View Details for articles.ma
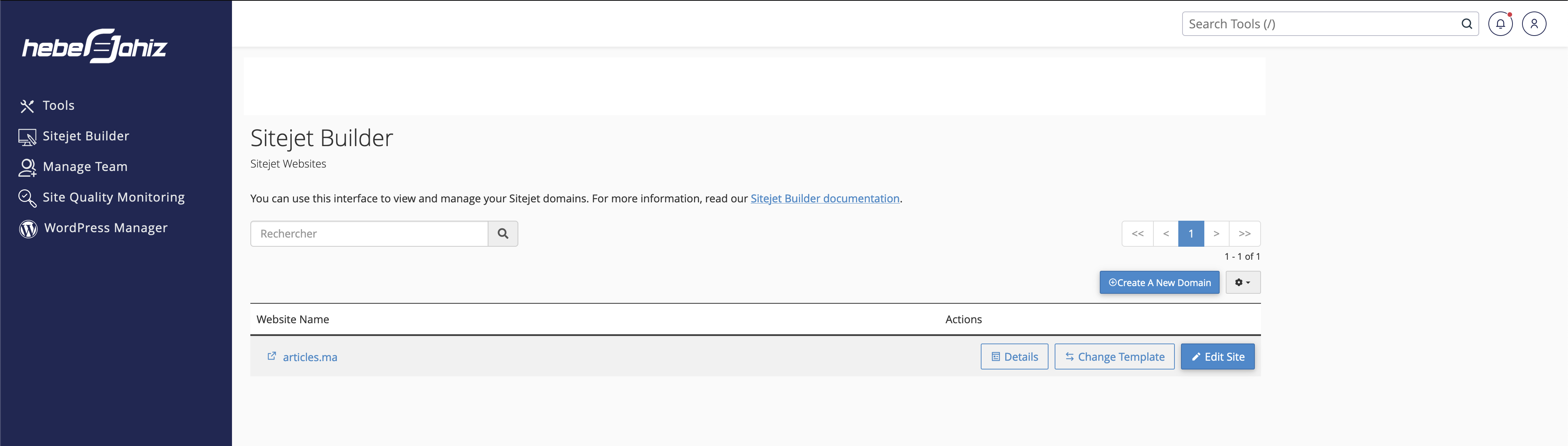Viewport: 1568px width, 446px height. (1015, 356)
